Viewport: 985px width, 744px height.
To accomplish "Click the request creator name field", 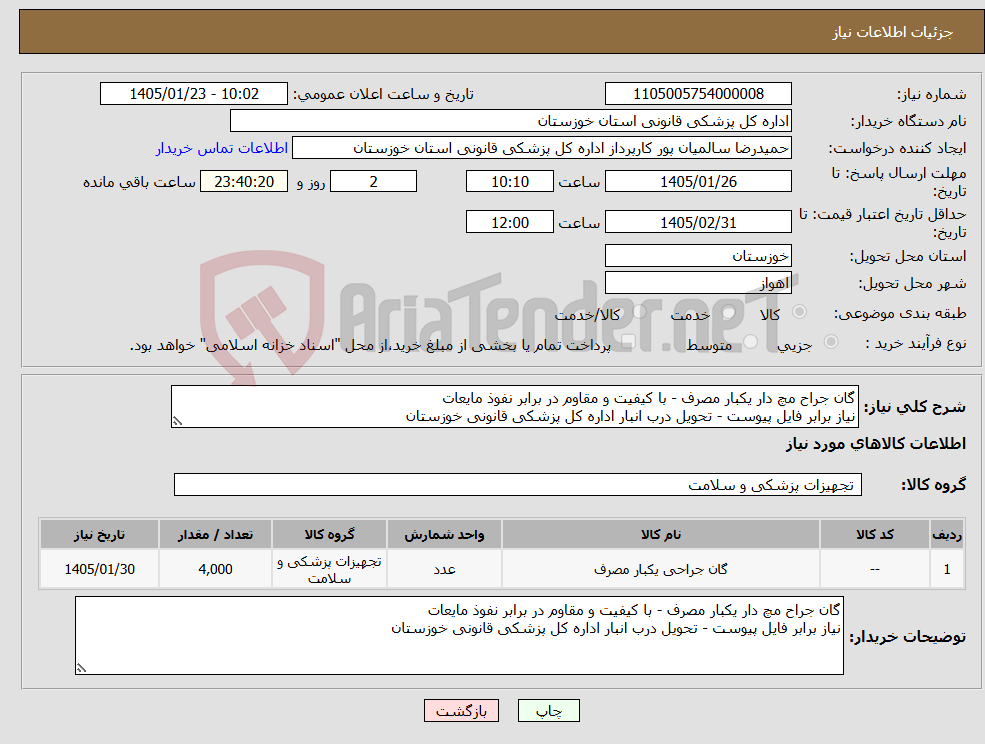I will pos(541,148).
